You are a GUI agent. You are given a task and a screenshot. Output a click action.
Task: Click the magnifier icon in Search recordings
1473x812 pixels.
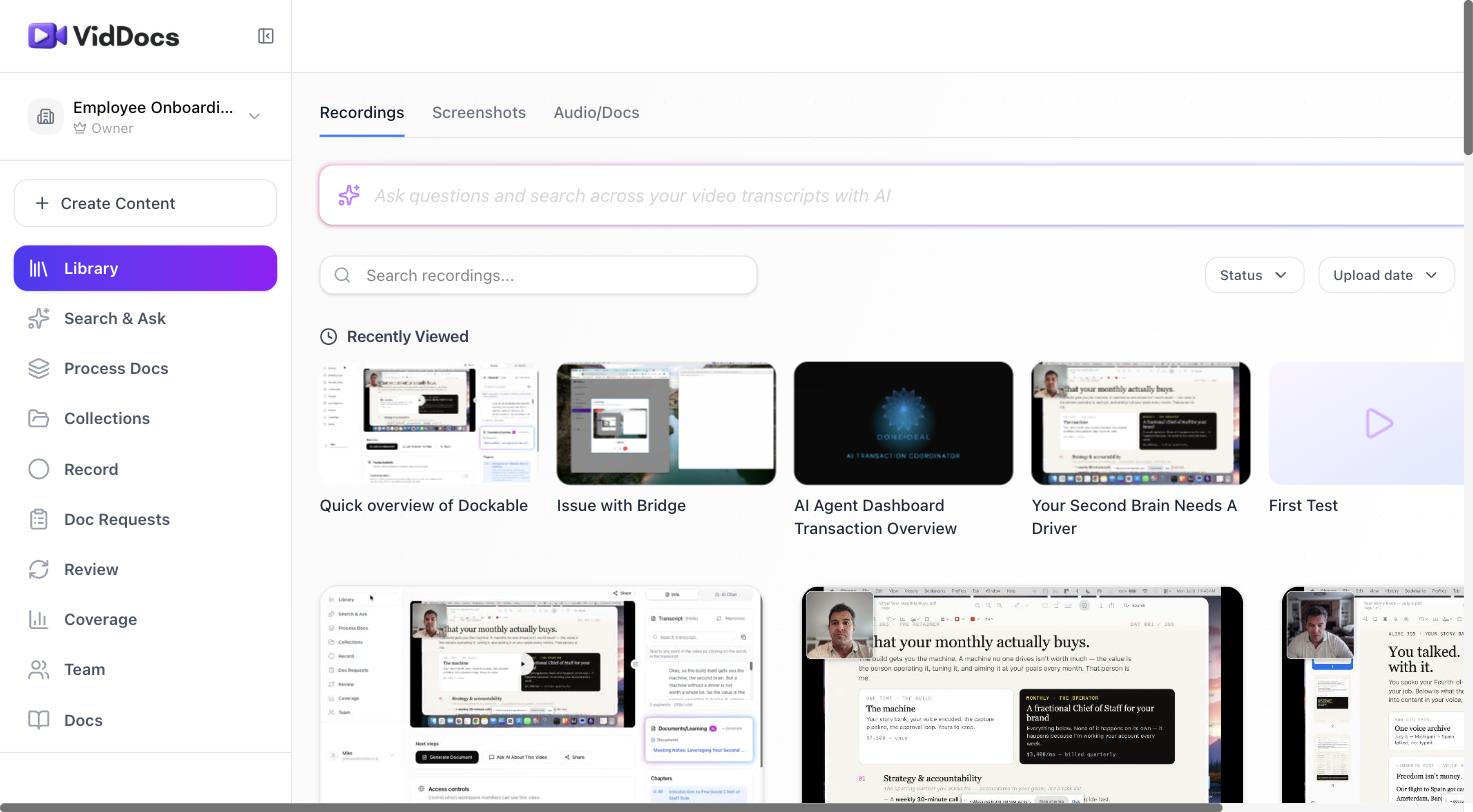coord(343,275)
